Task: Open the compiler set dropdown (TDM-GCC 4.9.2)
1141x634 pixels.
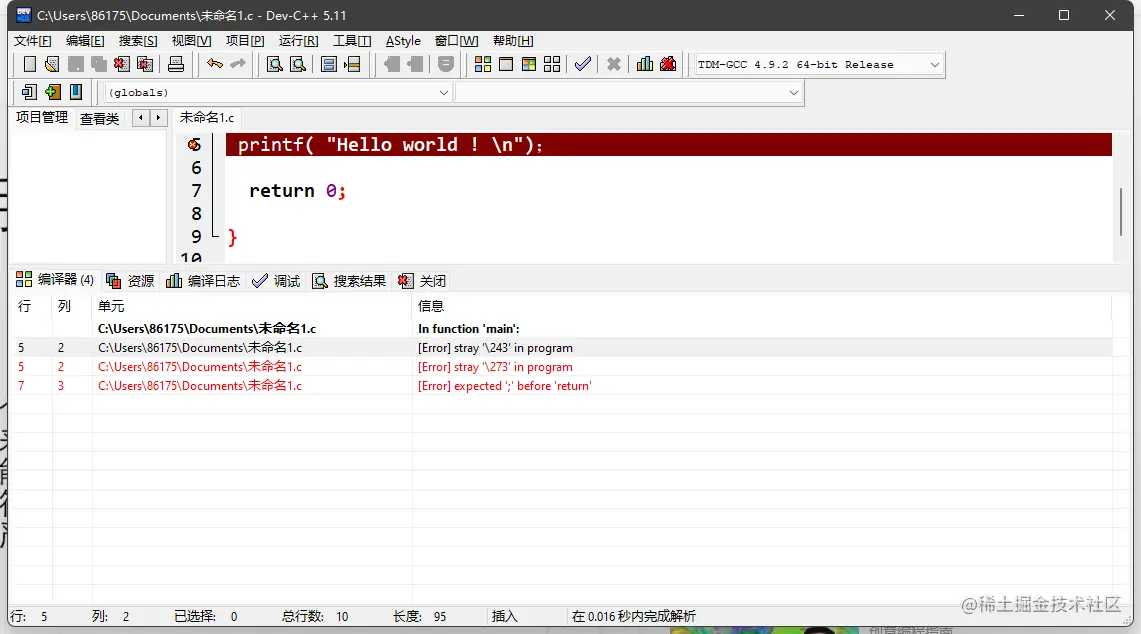Action: [819, 65]
